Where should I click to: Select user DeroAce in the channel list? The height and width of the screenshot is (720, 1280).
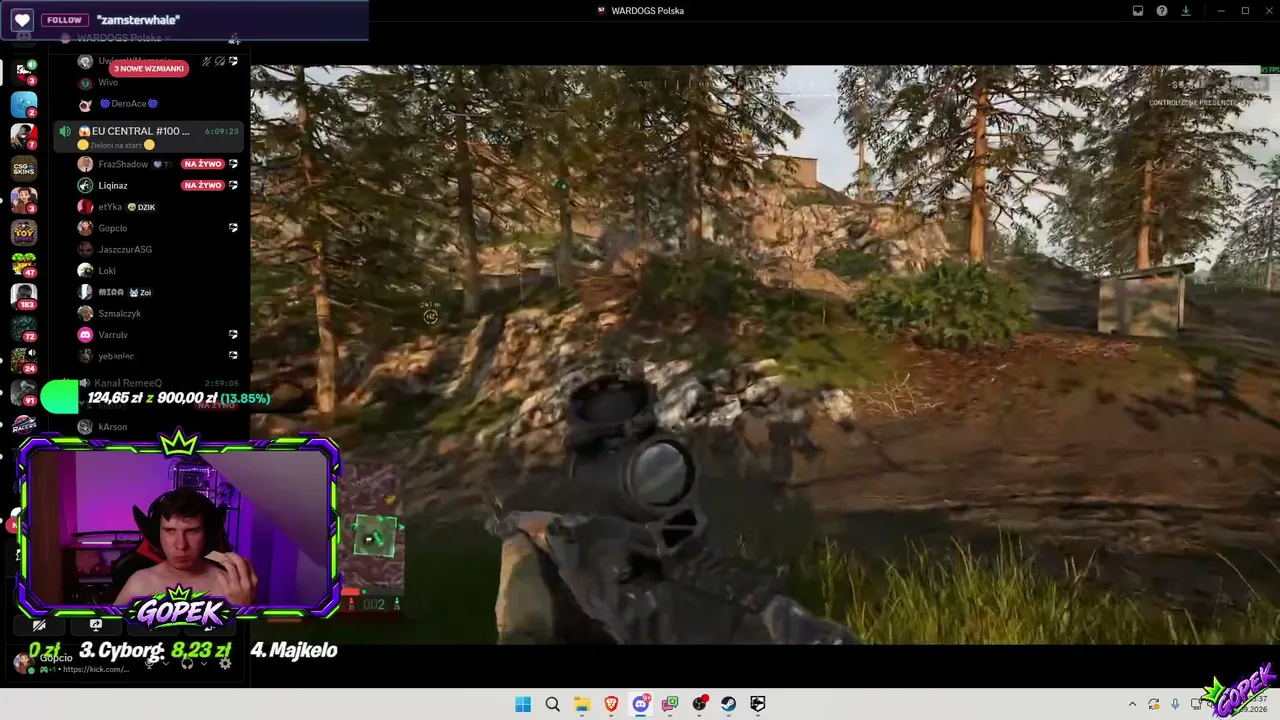(129, 104)
